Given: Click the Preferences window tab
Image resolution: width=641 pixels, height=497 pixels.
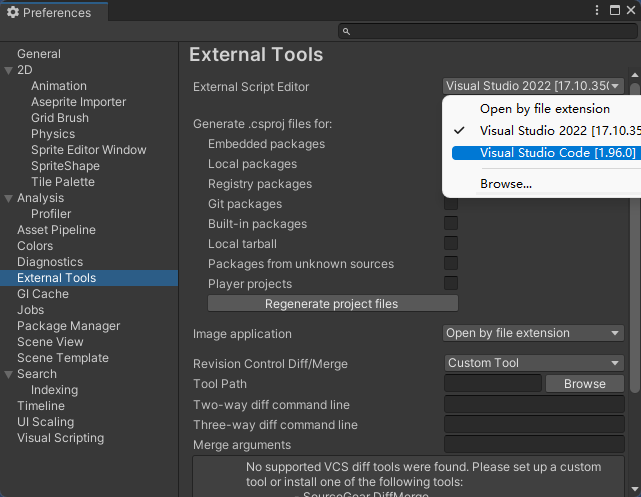Looking at the screenshot, I should pyautogui.click(x=54, y=12).
